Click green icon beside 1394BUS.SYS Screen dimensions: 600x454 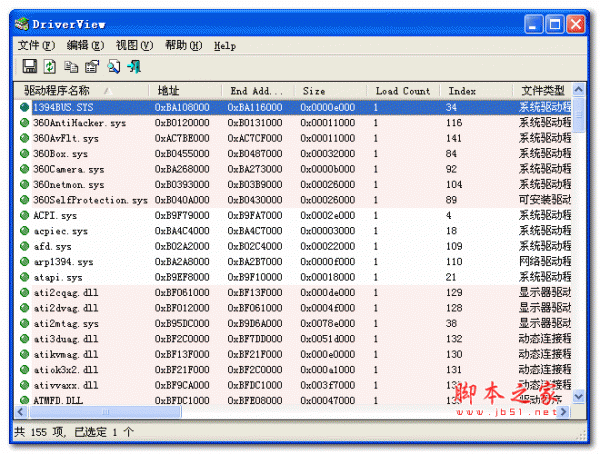[24, 107]
